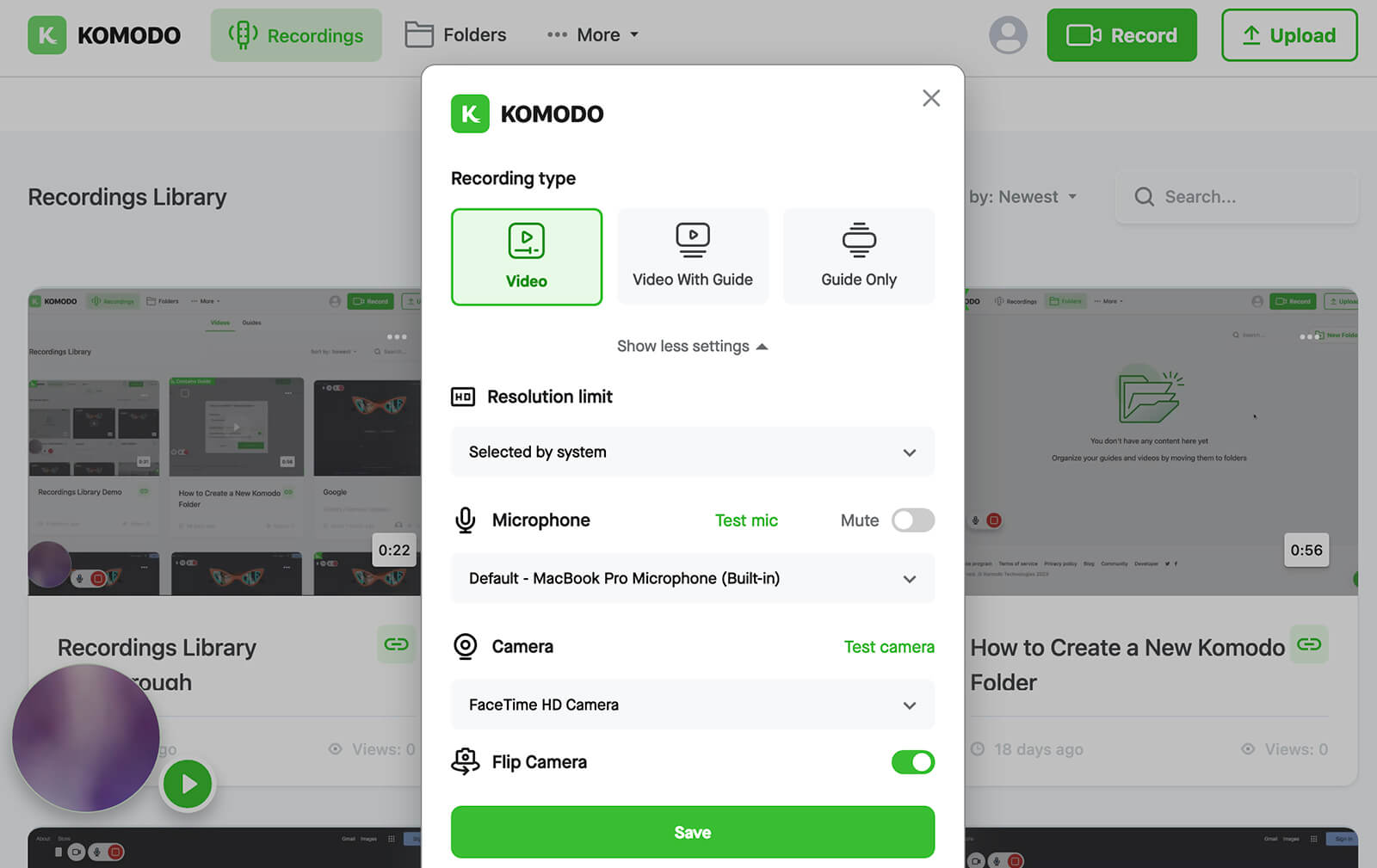
Task: Click the Flip Camera icon
Action: coord(466,761)
